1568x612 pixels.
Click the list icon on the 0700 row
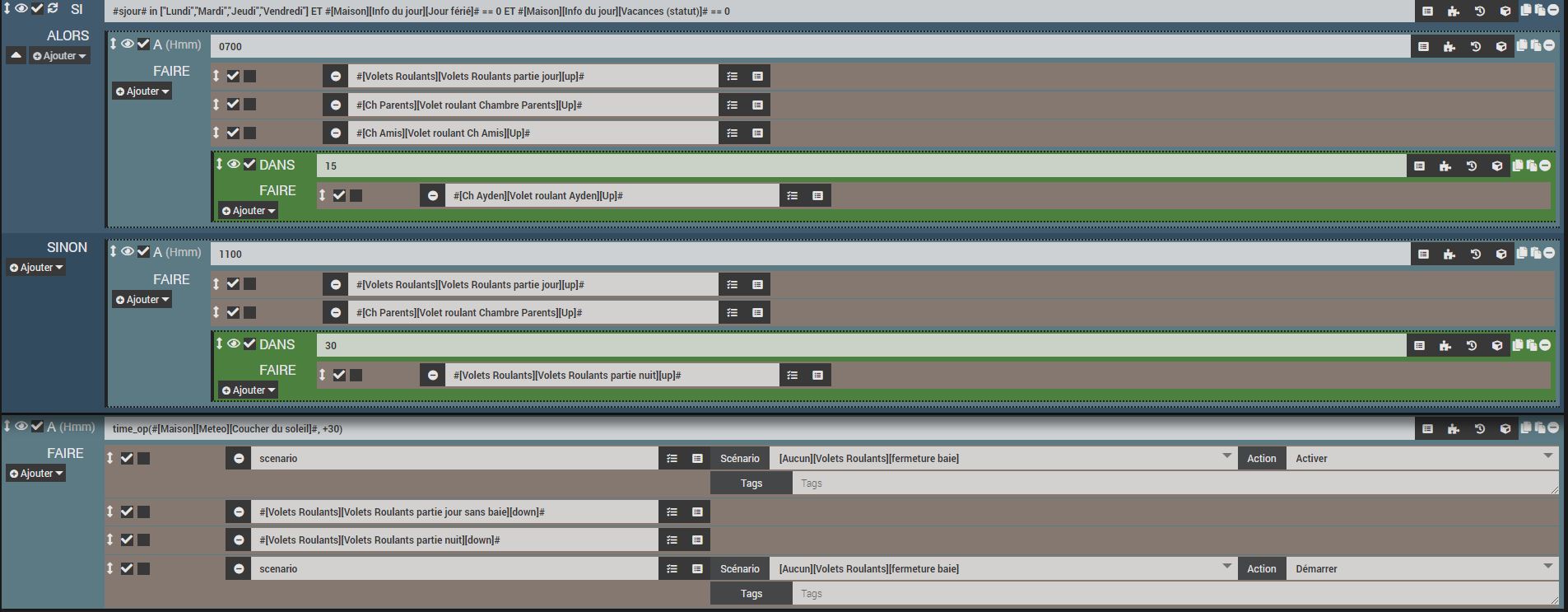tap(1423, 47)
